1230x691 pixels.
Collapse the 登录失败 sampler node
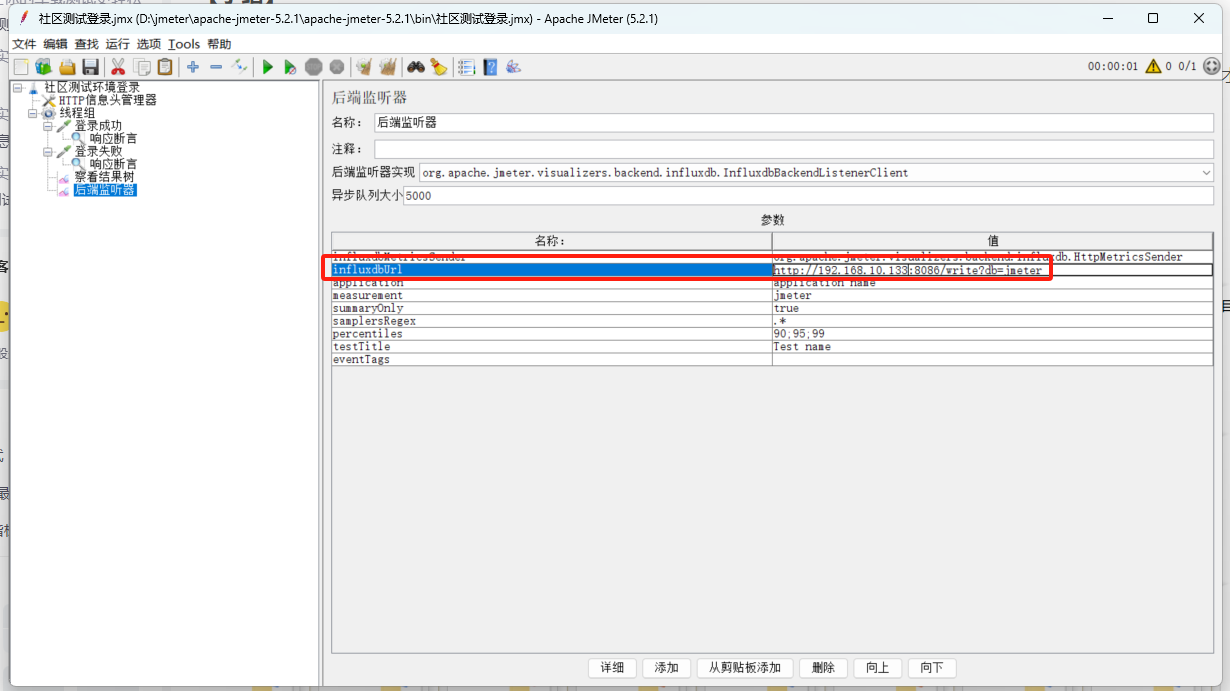pyautogui.click(x=48, y=151)
